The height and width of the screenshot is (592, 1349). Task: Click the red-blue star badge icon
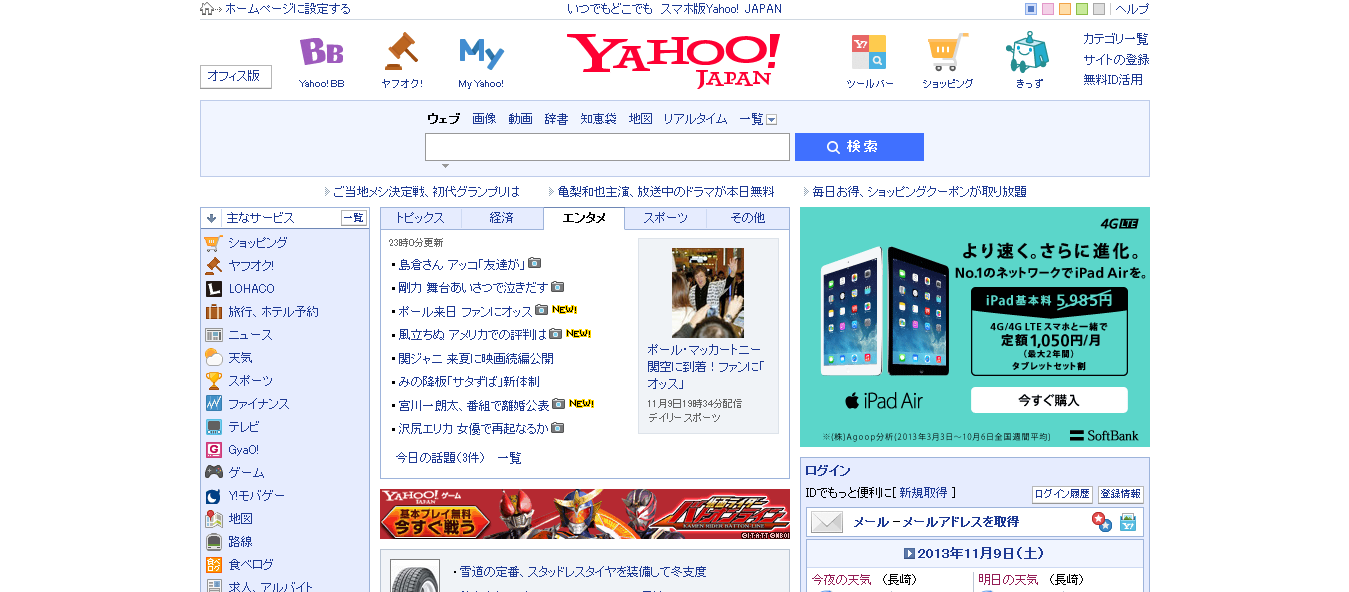tap(1101, 522)
